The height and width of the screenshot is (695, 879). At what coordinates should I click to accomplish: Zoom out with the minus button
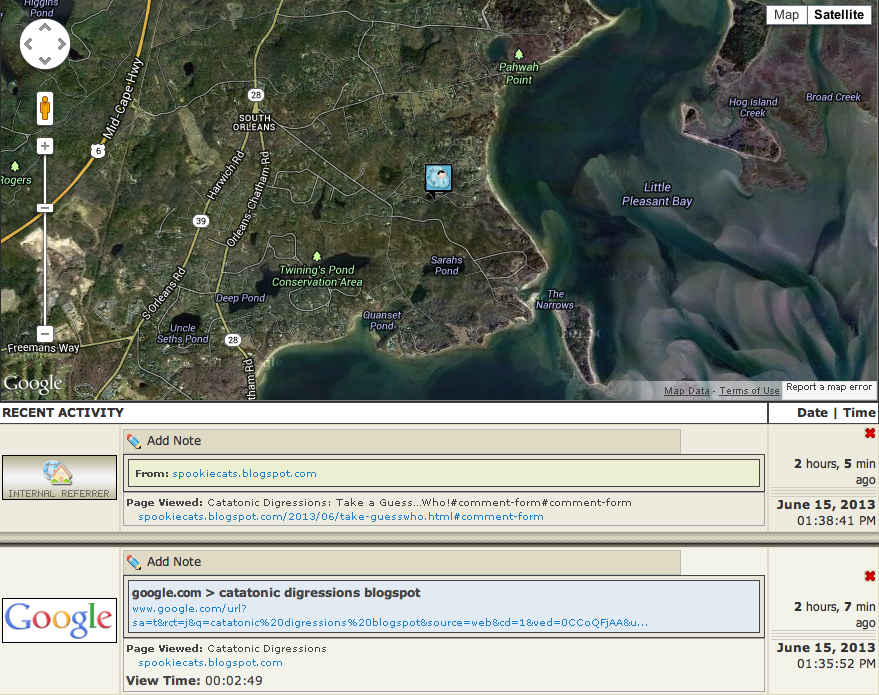[45, 333]
